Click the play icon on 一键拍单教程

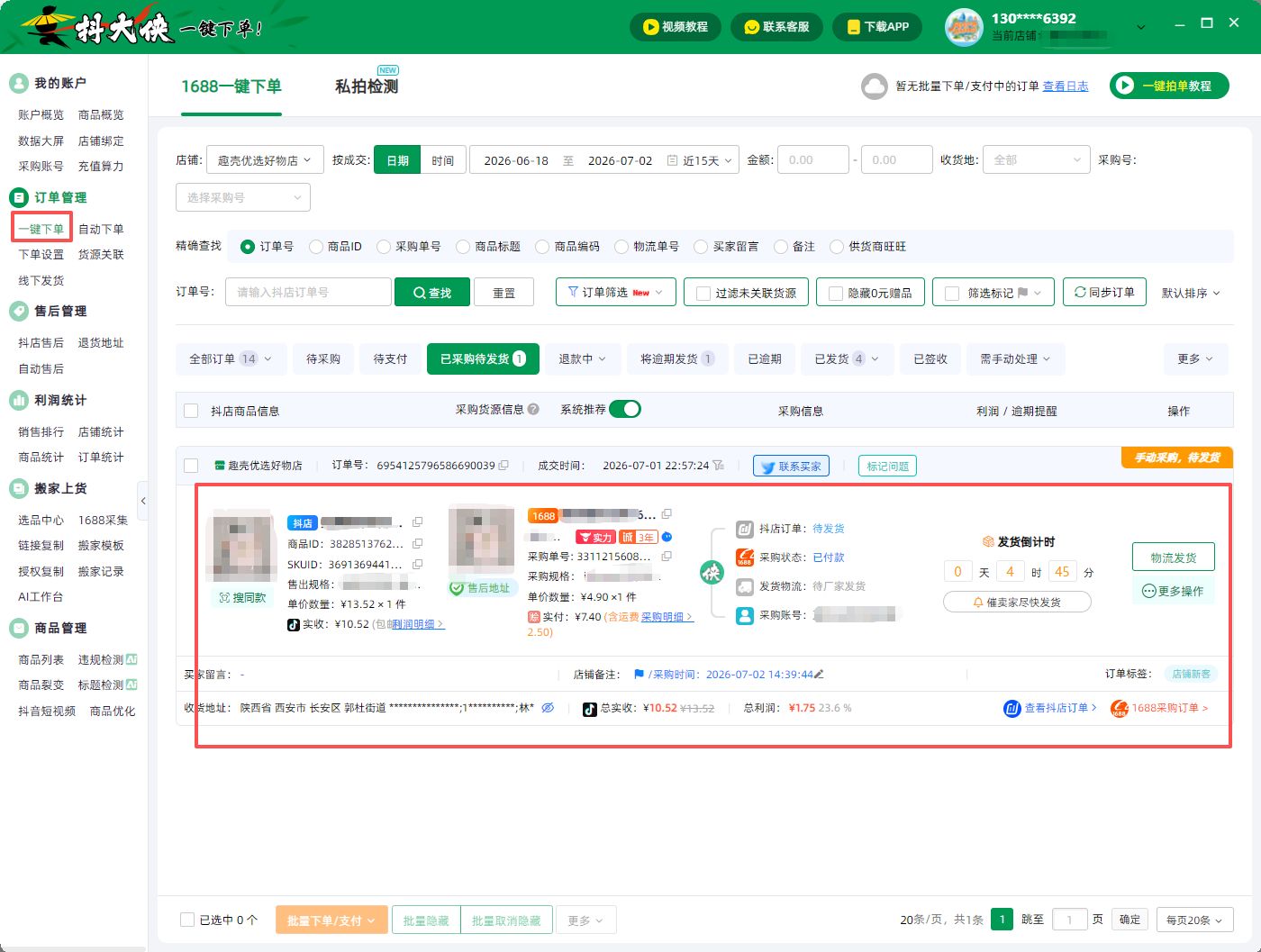pyautogui.click(x=1124, y=86)
